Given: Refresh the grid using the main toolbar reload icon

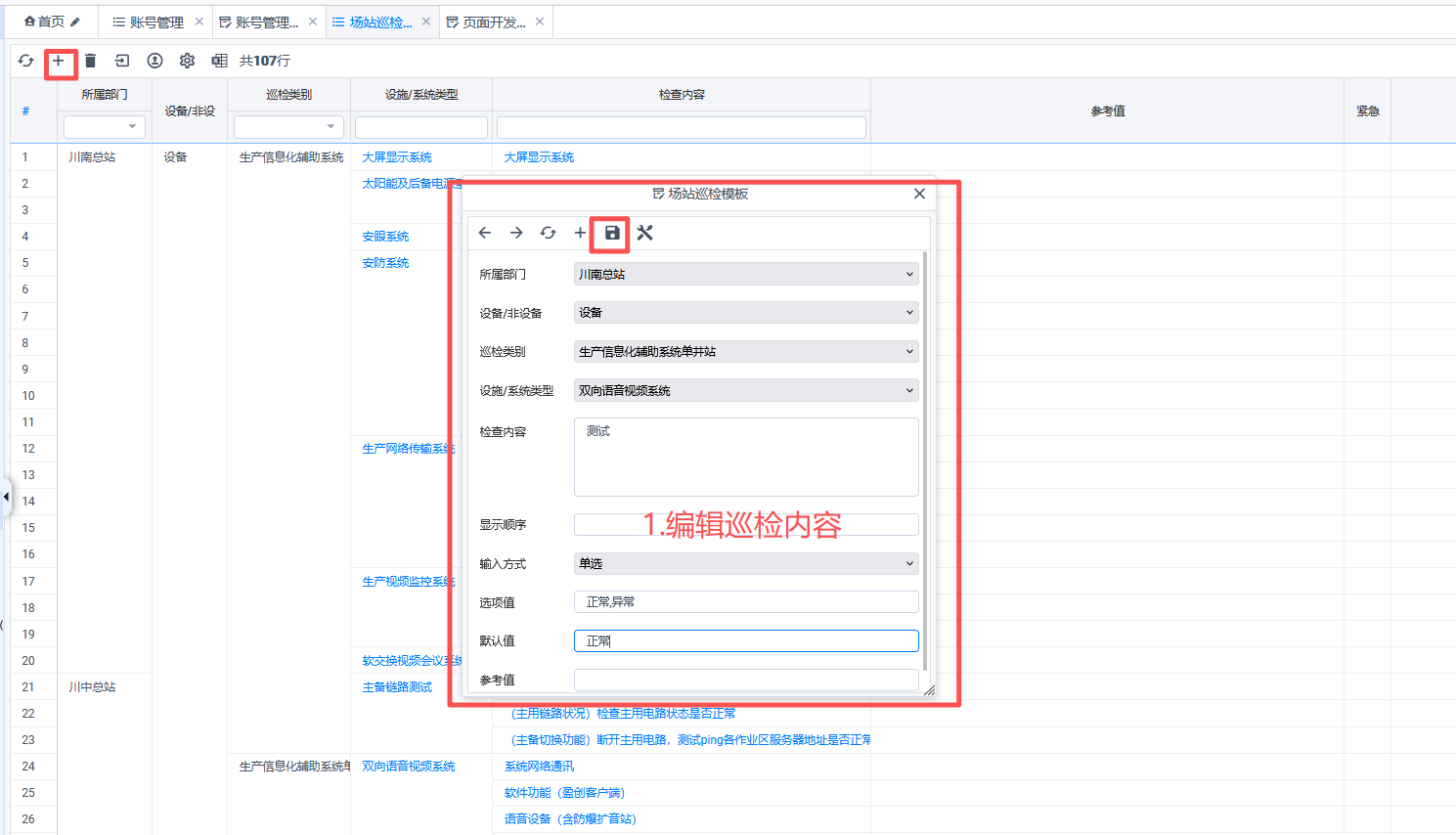Looking at the screenshot, I should pos(26,61).
